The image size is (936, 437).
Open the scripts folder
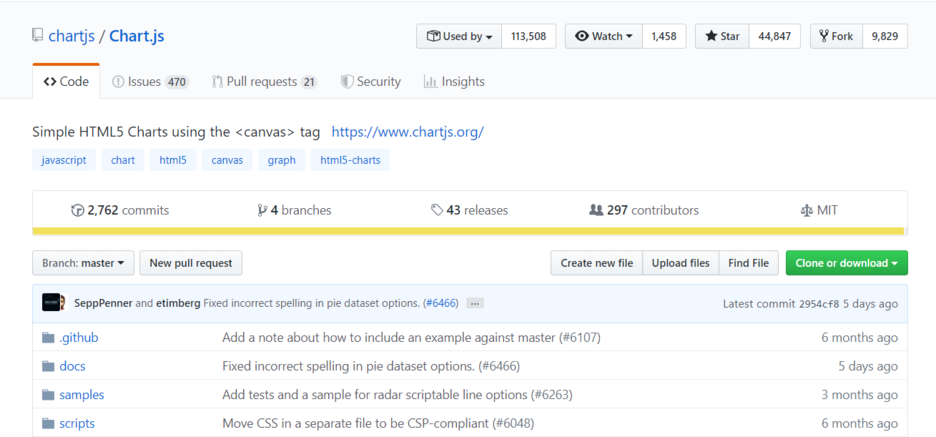[x=77, y=424]
